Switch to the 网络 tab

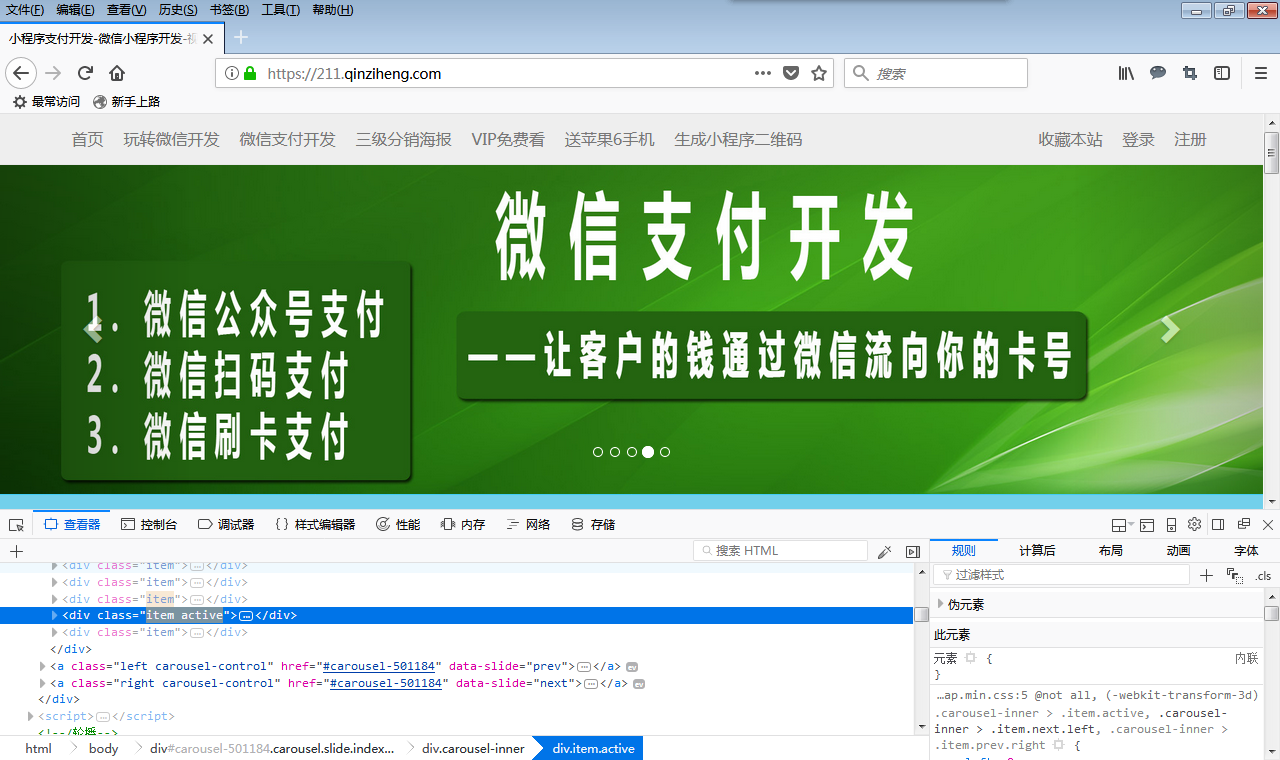tap(528, 524)
